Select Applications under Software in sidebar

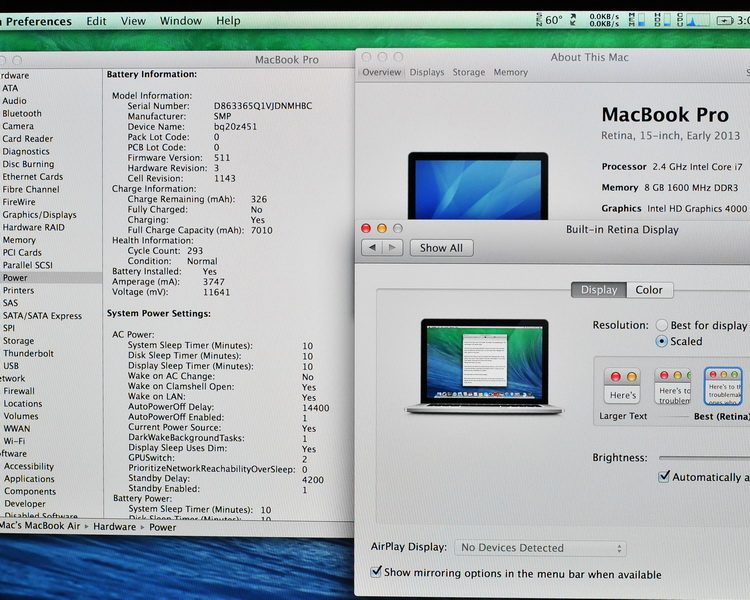pyautogui.click(x=29, y=478)
